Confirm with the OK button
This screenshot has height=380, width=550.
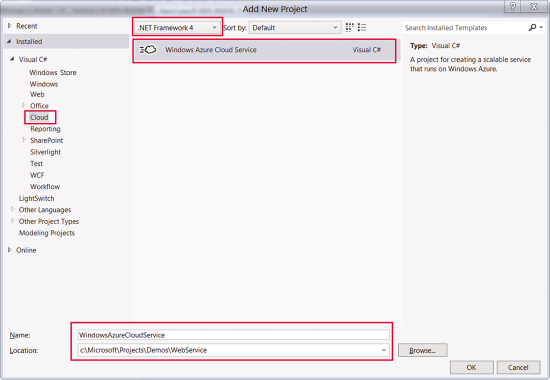click(471, 367)
